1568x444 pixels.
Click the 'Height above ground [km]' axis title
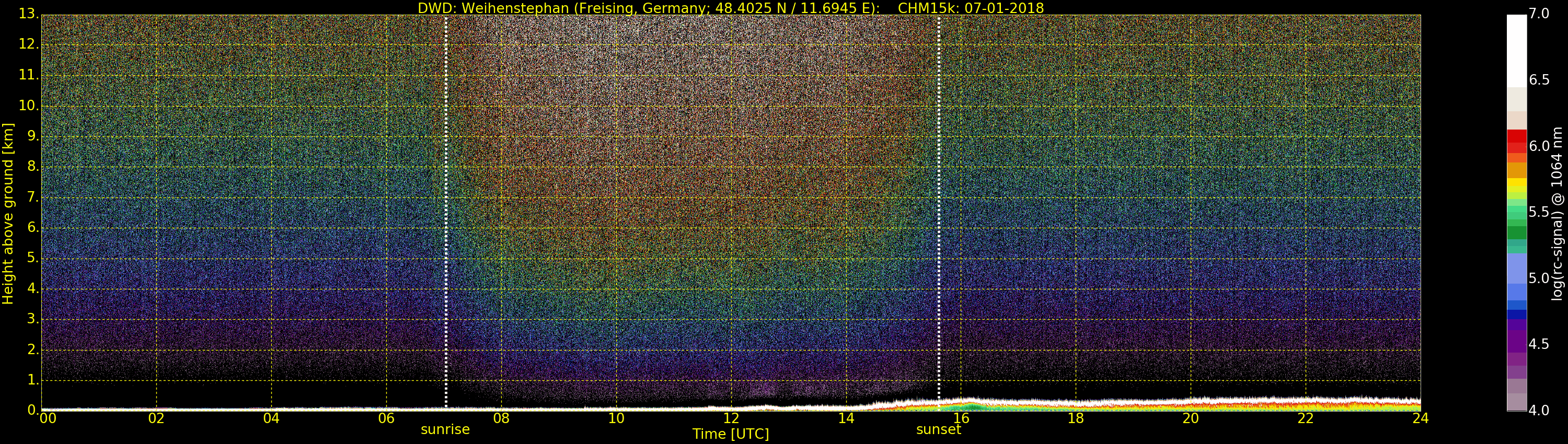[8, 213]
